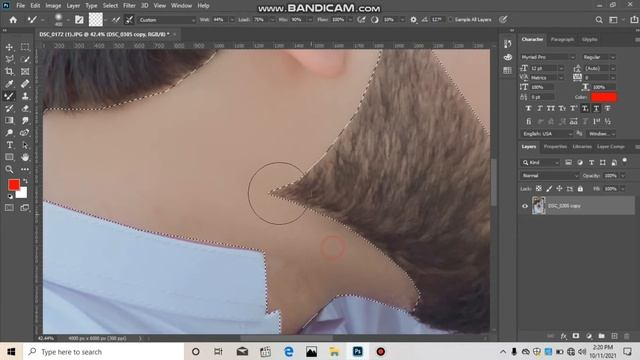The width and height of the screenshot is (640, 360).
Task: Select the Eraser tool
Action: [x=25, y=109]
